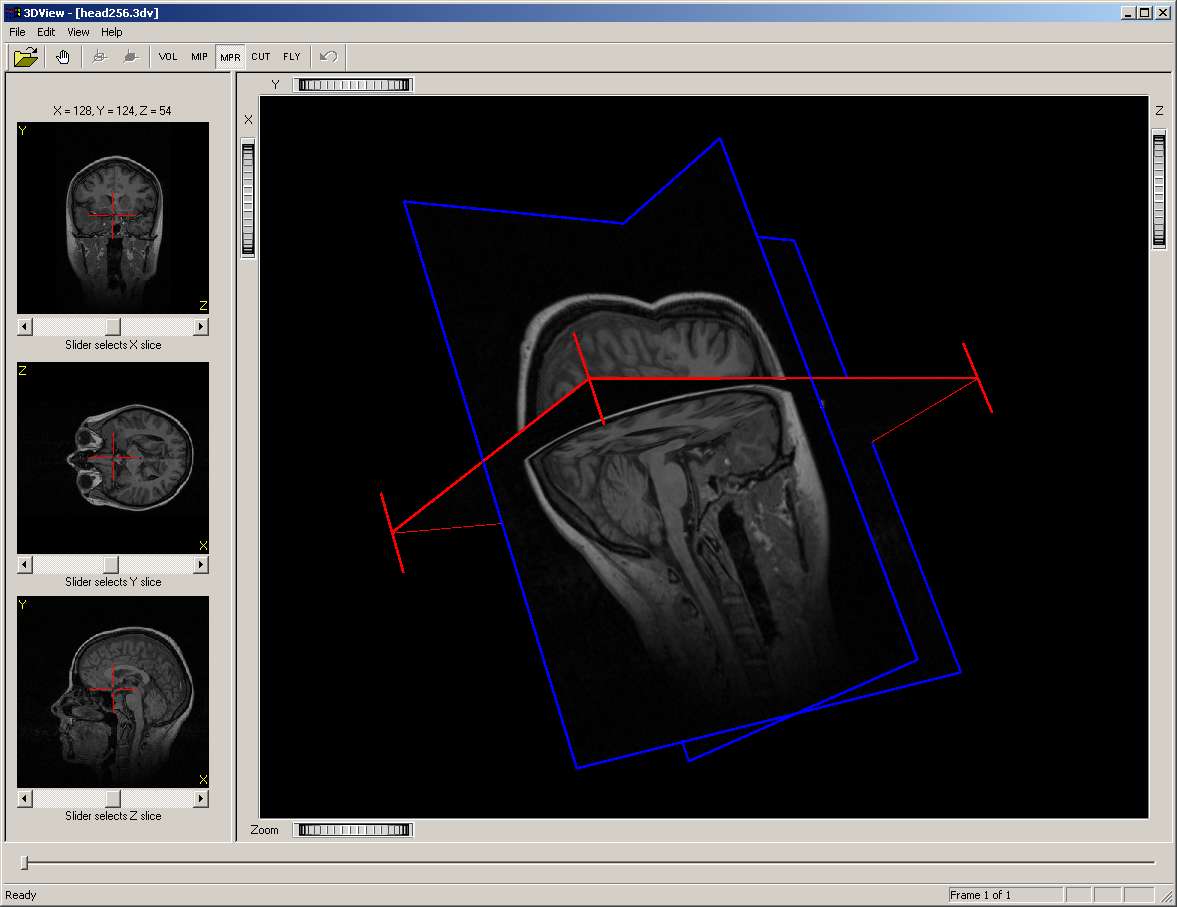Activate the CUT mode button
The image size is (1177, 907).
pos(261,57)
